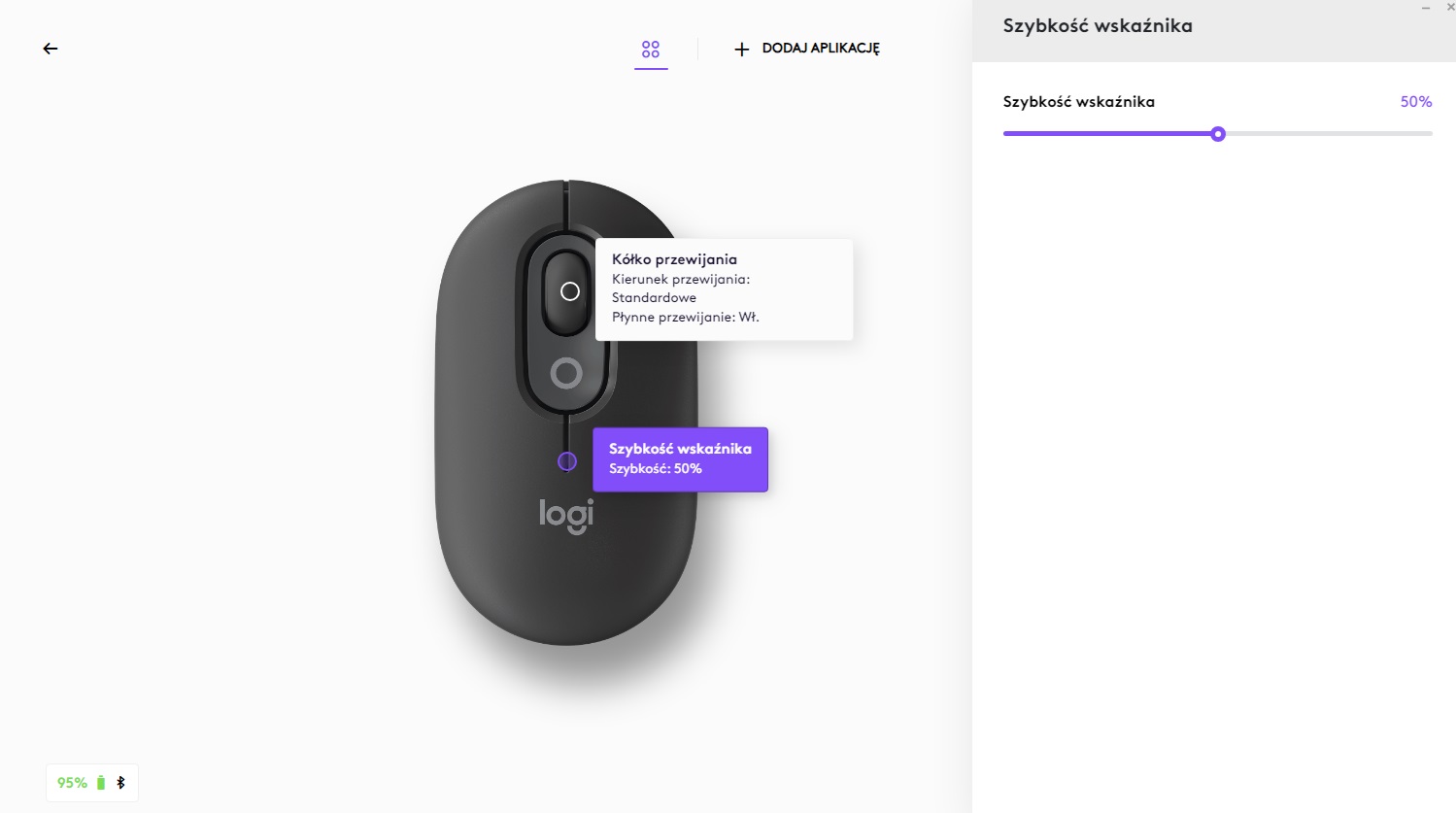The width and height of the screenshot is (1456, 813).
Task: Click the back arrow icon
Action: click(51, 49)
